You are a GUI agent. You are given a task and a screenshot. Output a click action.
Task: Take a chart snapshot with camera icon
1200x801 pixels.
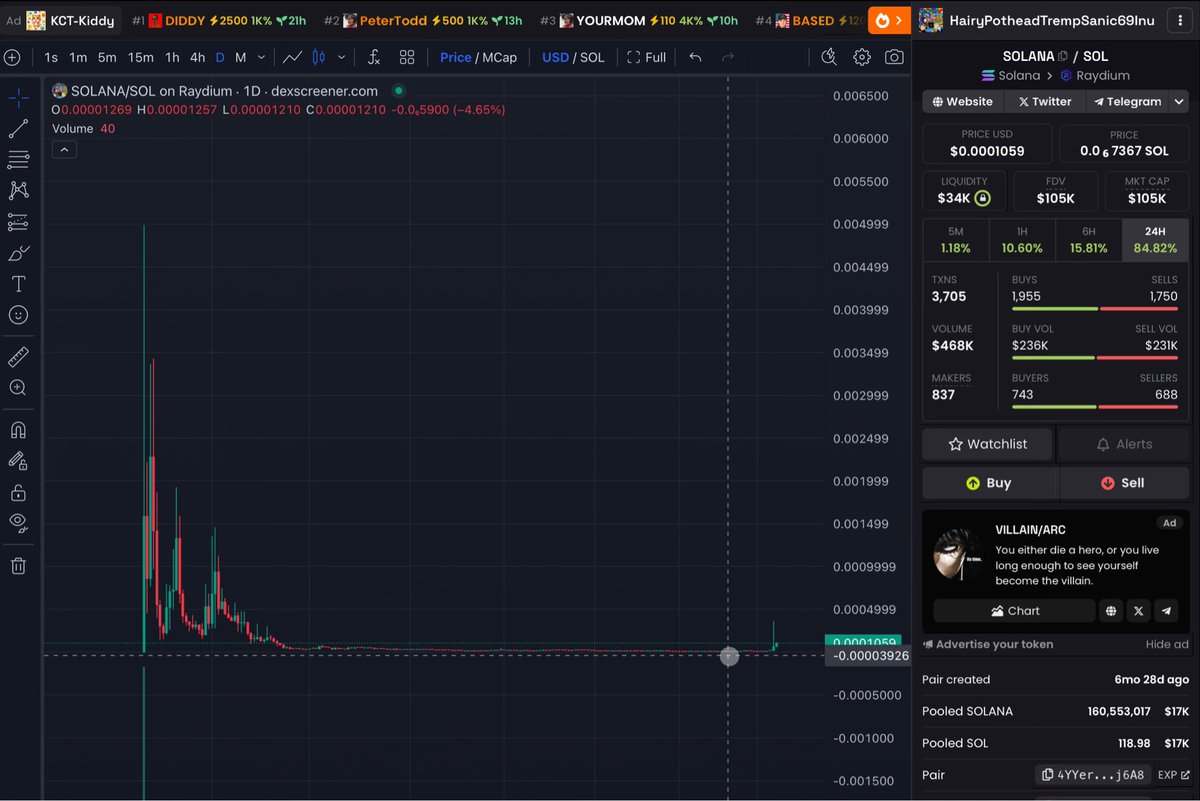coord(894,57)
